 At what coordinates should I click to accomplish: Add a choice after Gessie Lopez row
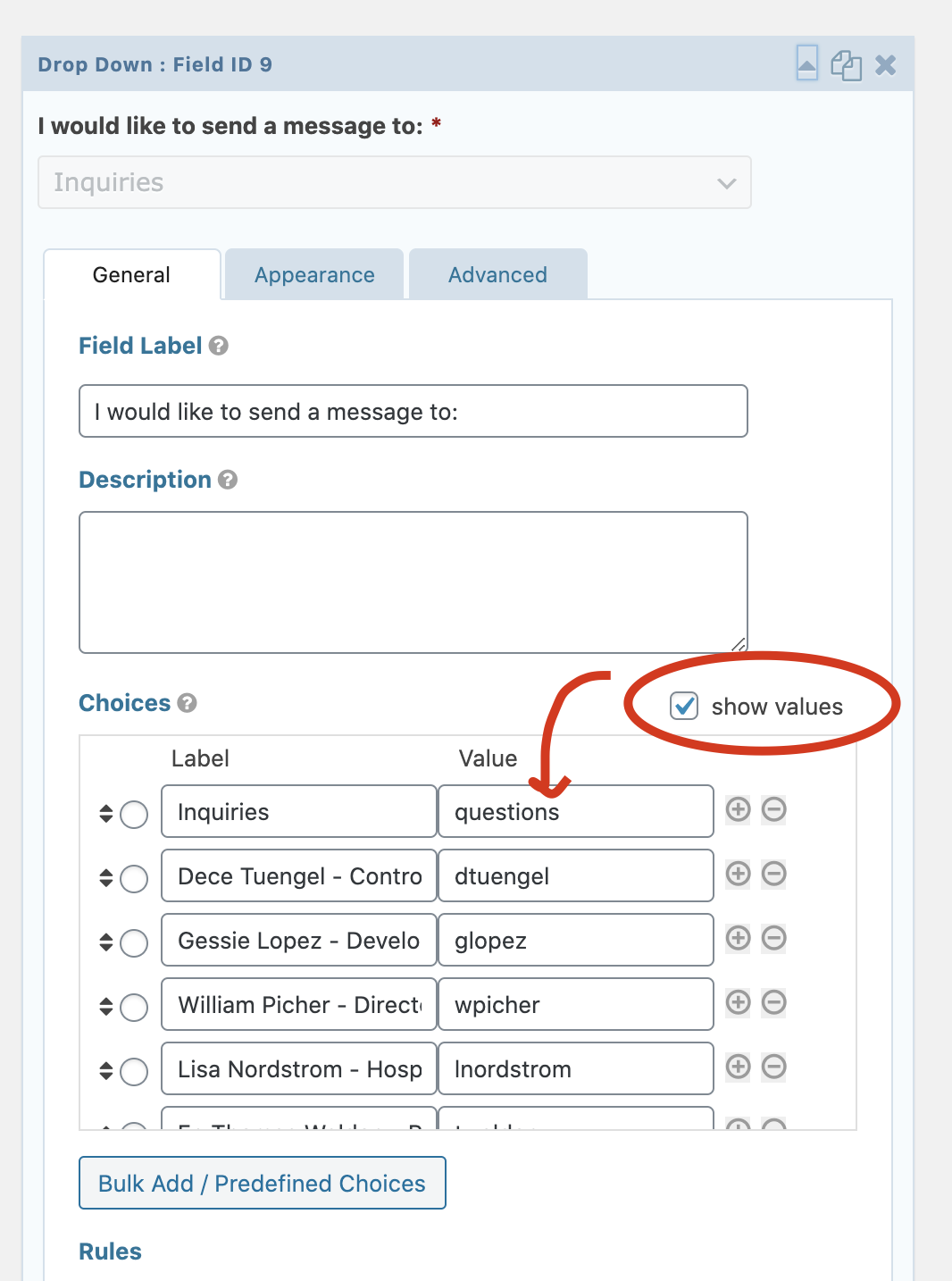coord(738,939)
